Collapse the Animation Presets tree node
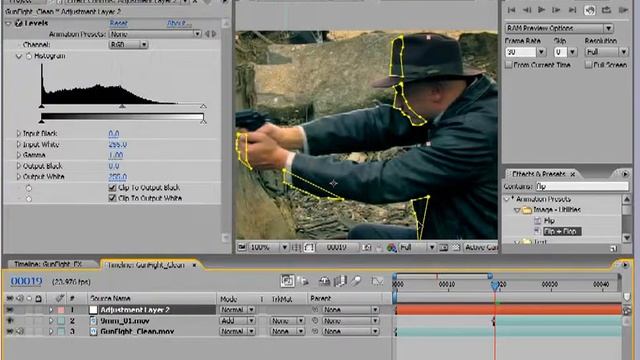Screen dimensions: 640x360 pos(508,199)
